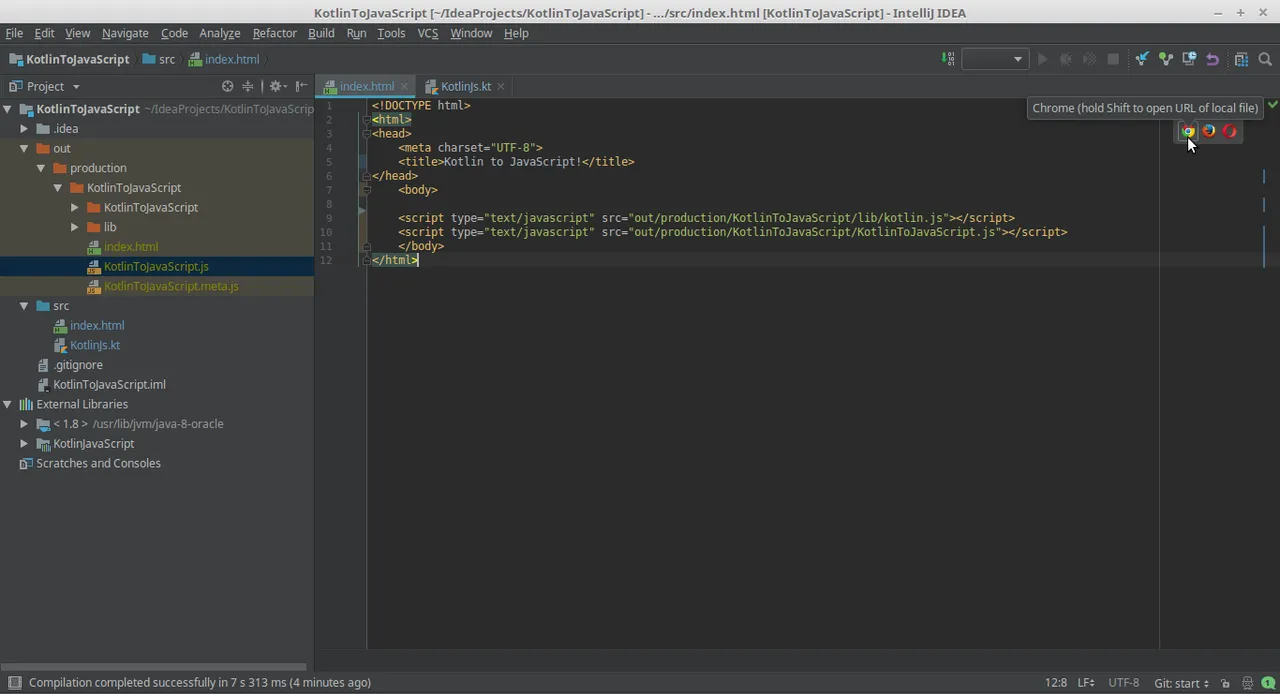Click the Build Project icon
The image size is (1280, 694).
tap(948, 59)
